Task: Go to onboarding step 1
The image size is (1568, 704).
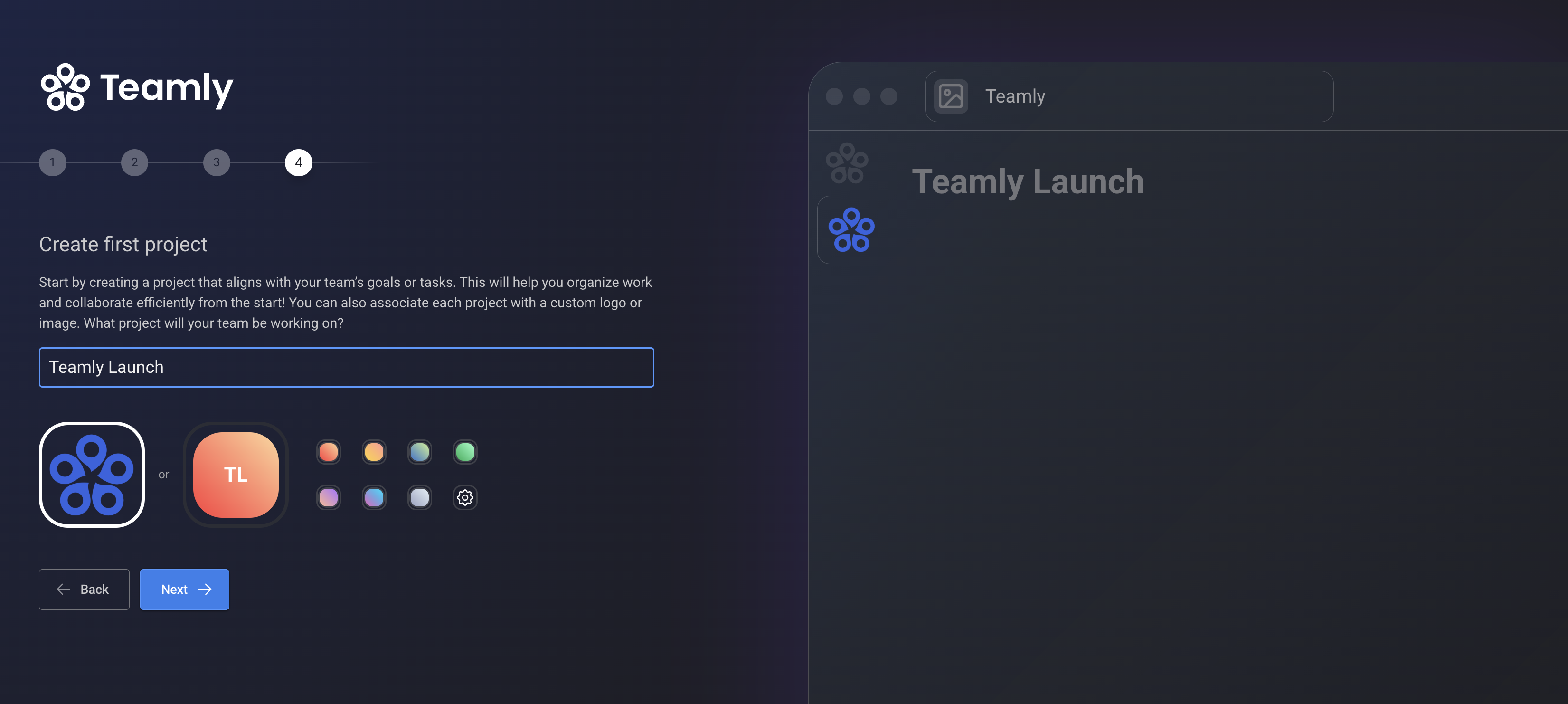Action: [52, 162]
